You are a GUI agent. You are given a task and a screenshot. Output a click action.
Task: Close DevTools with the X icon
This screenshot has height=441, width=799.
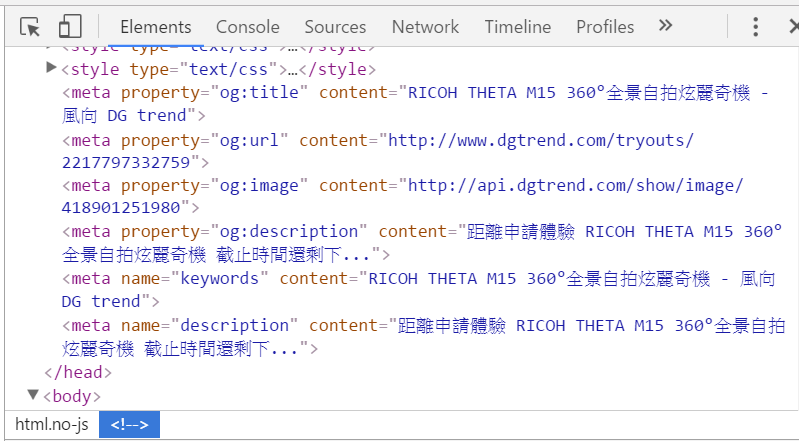click(793, 27)
